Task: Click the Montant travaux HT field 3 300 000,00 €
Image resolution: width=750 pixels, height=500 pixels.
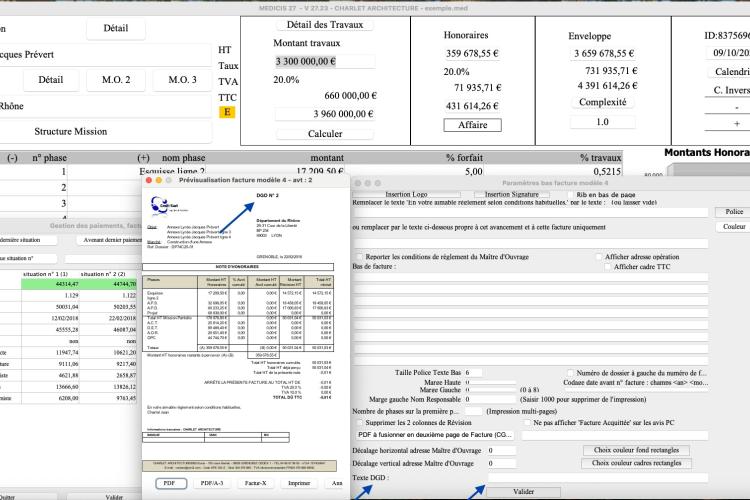Action: pyautogui.click(x=324, y=61)
